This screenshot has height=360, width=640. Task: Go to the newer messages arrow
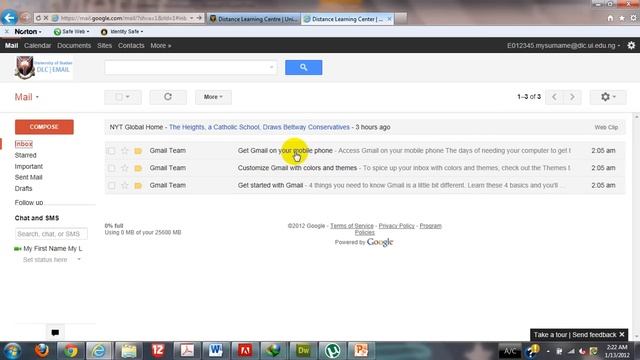(554, 97)
